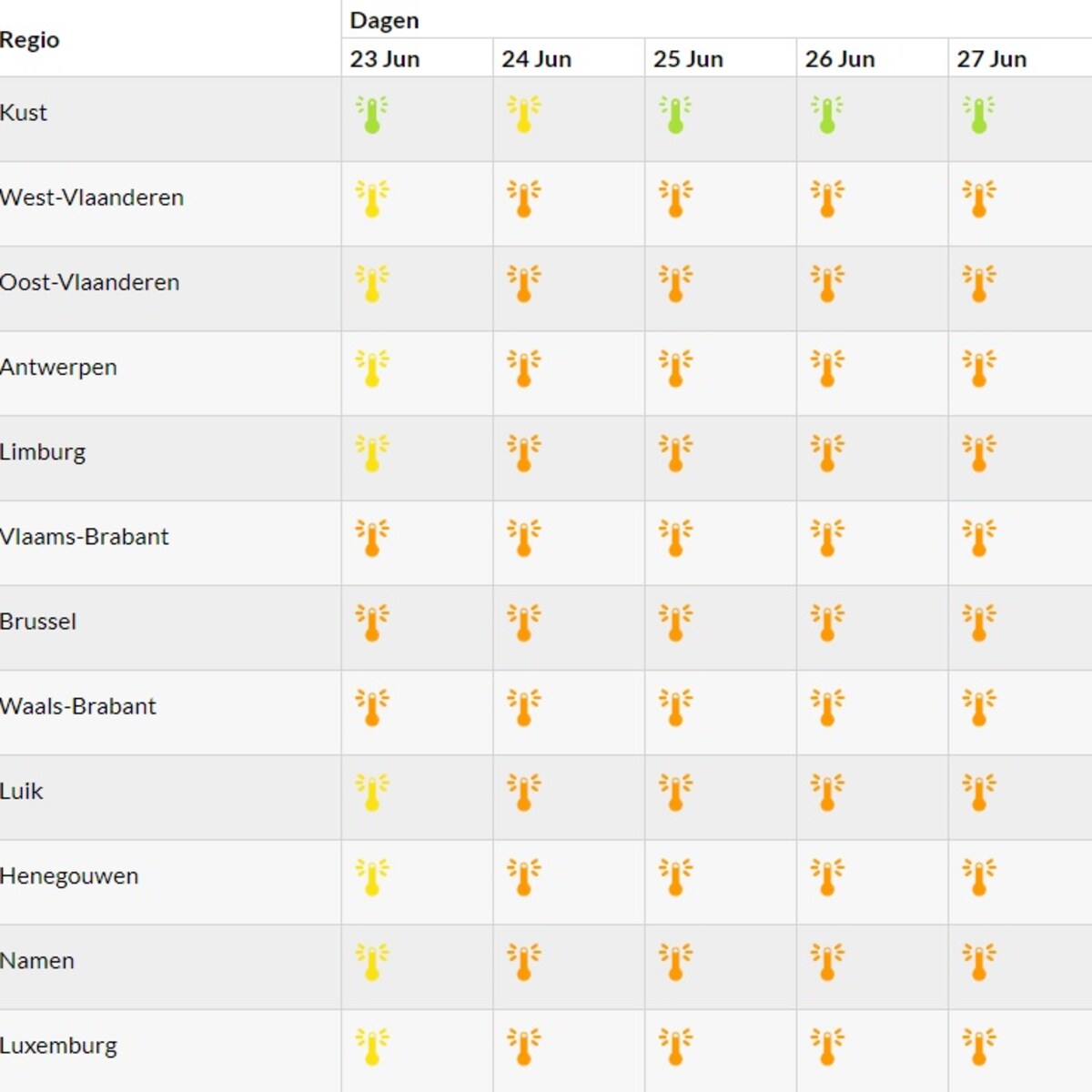The width and height of the screenshot is (1092, 1092).
Task: Click the 27 Jun column header
Action: [x=991, y=59]
